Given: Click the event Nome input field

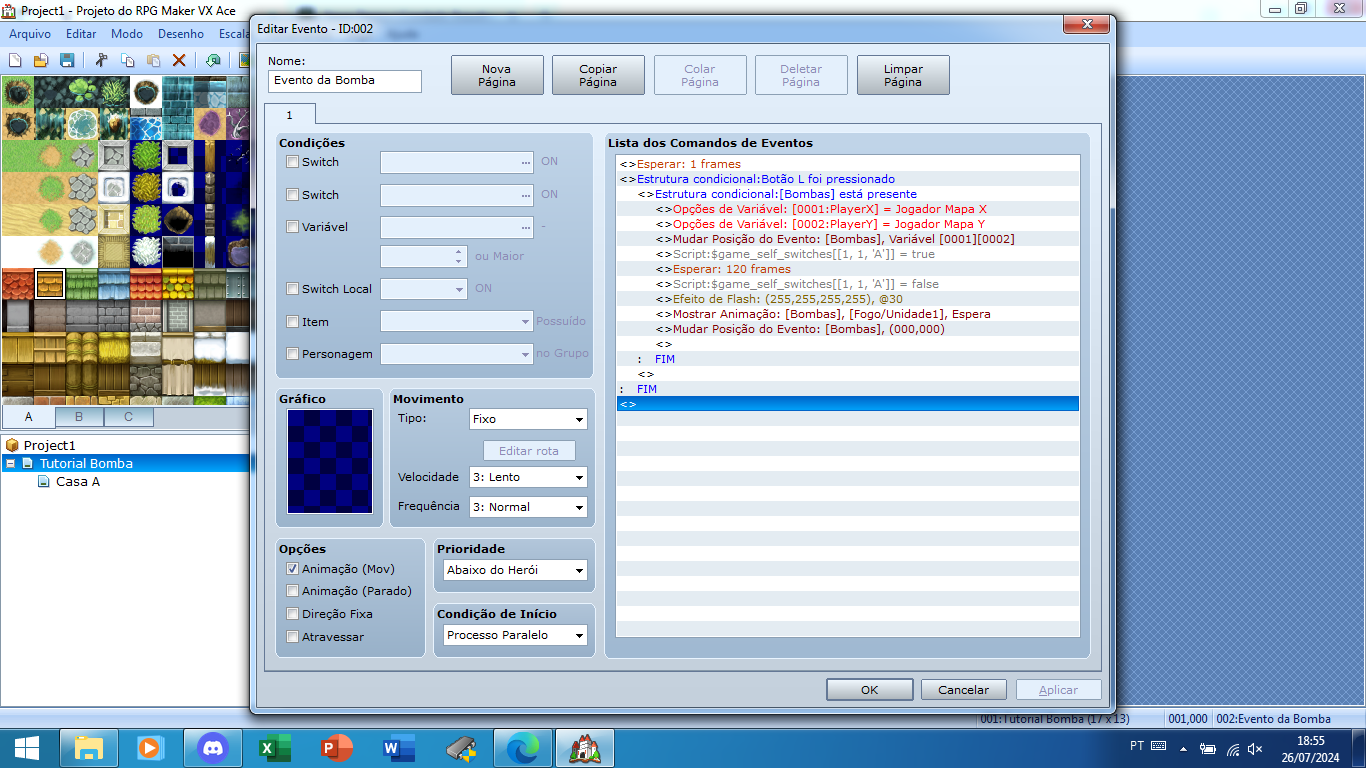Looking at the screenshot, I should point(345,81).
